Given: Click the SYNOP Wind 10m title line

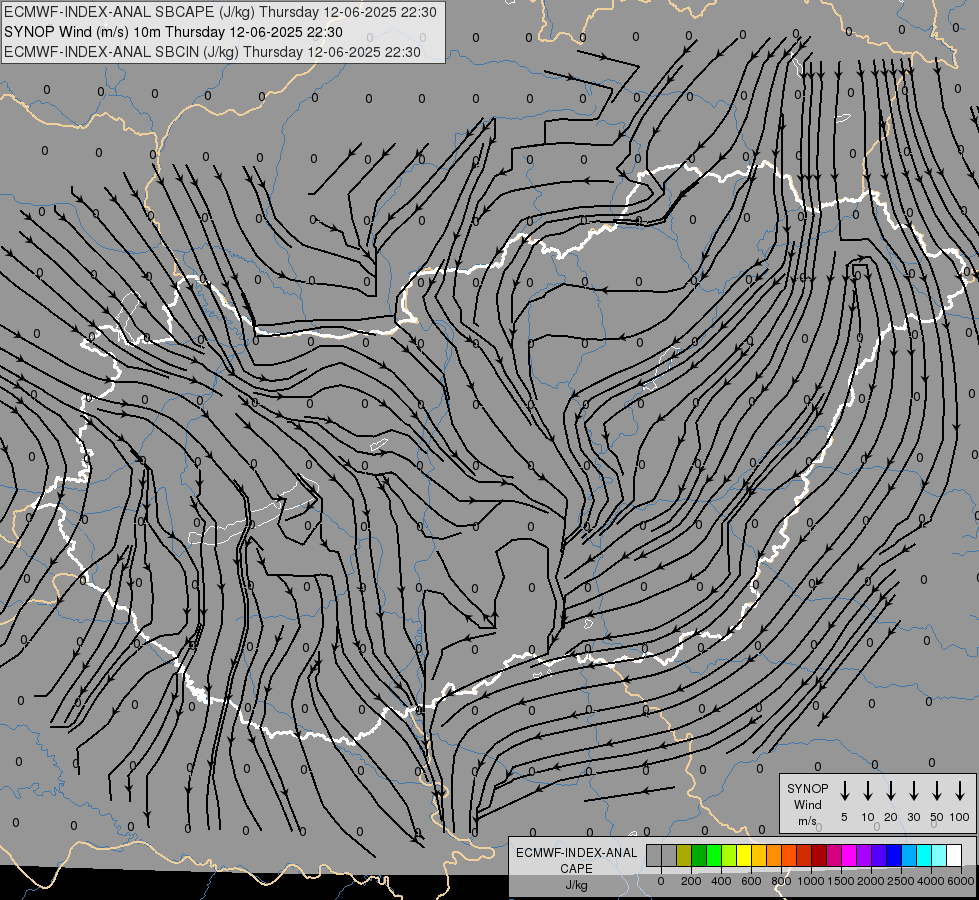Looking at the screenshot, I should coord(173,32).
